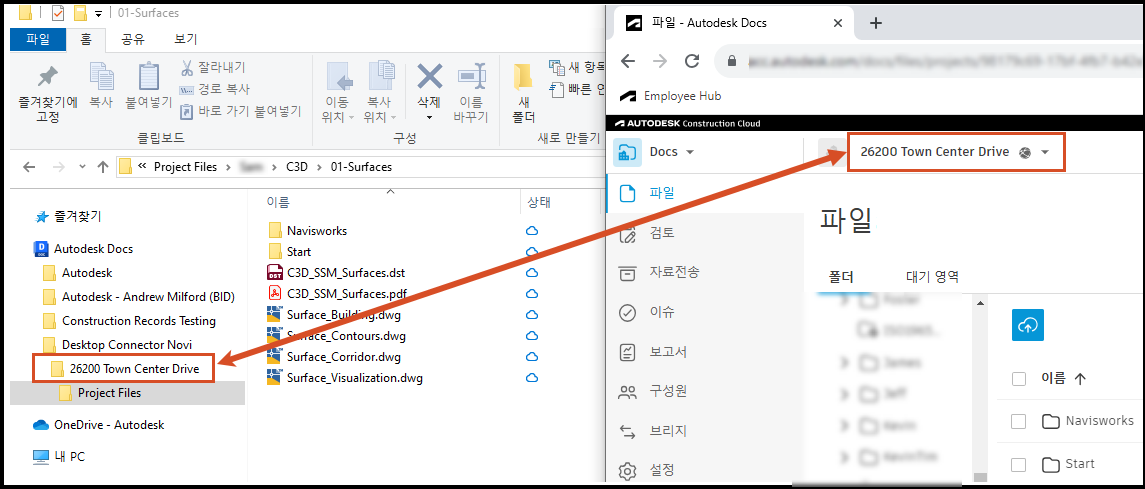Click Cut (잘라내기) scissors icon
Image resolution: width=1145 pixels, height=489 pixels.
(187, 68)
